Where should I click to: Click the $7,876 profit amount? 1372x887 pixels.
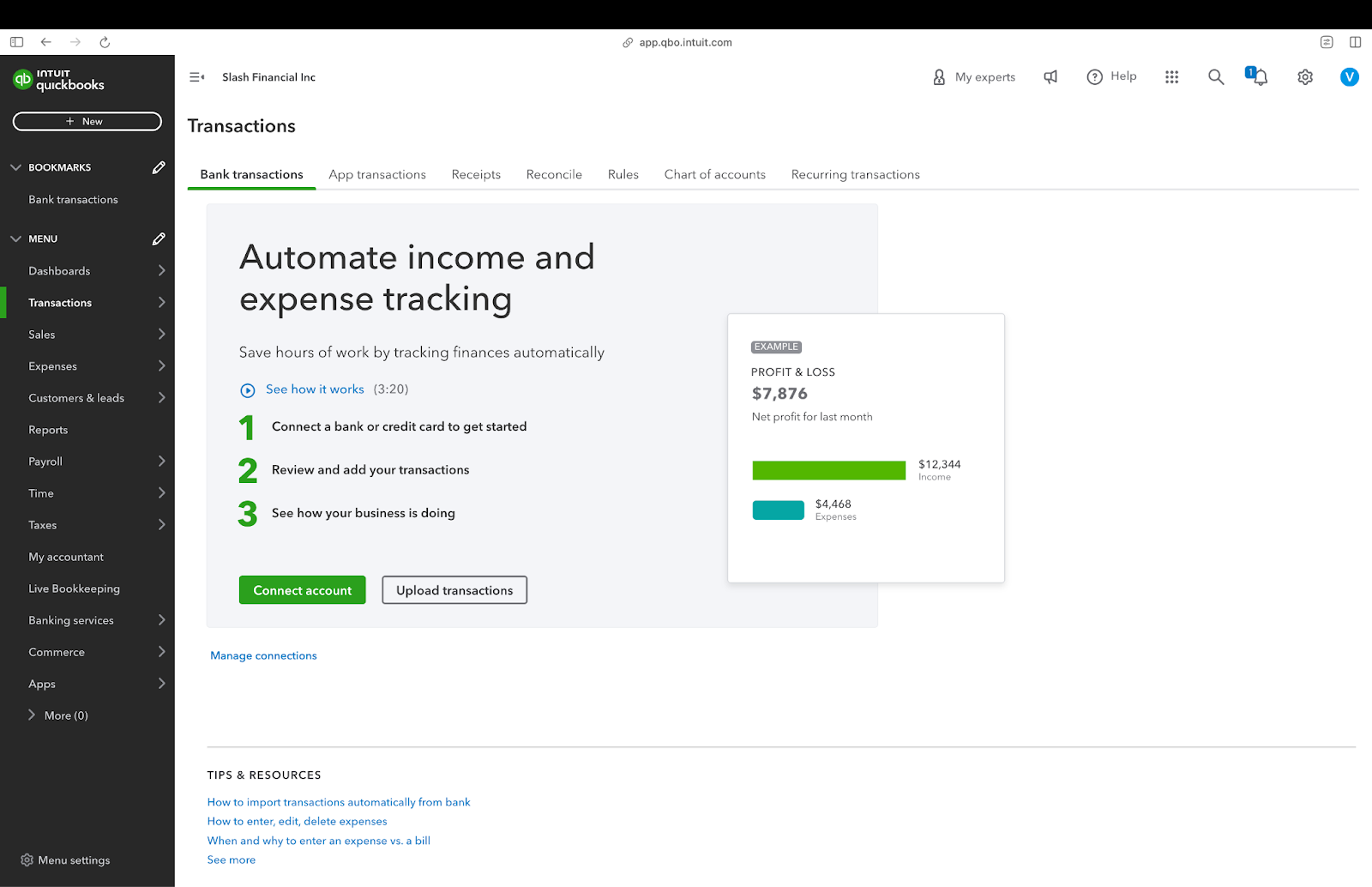click(779, 394)
